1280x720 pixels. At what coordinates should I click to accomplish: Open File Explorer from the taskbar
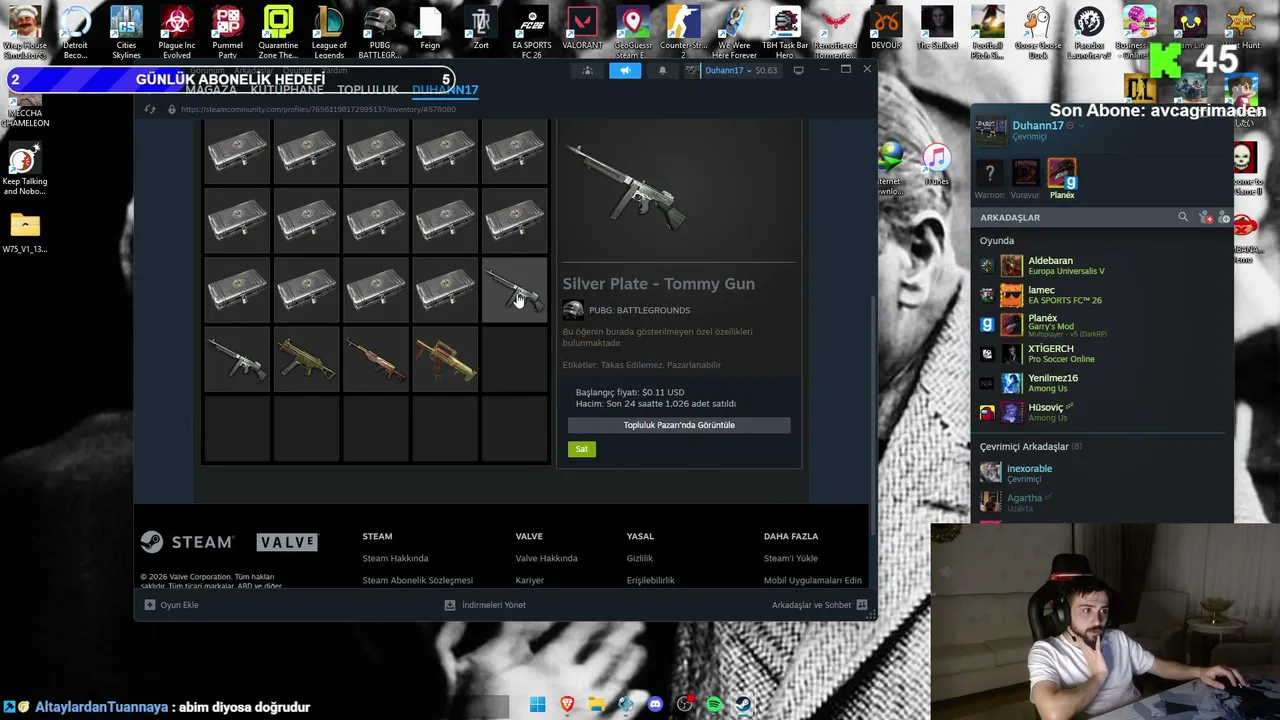click(596, 705)
